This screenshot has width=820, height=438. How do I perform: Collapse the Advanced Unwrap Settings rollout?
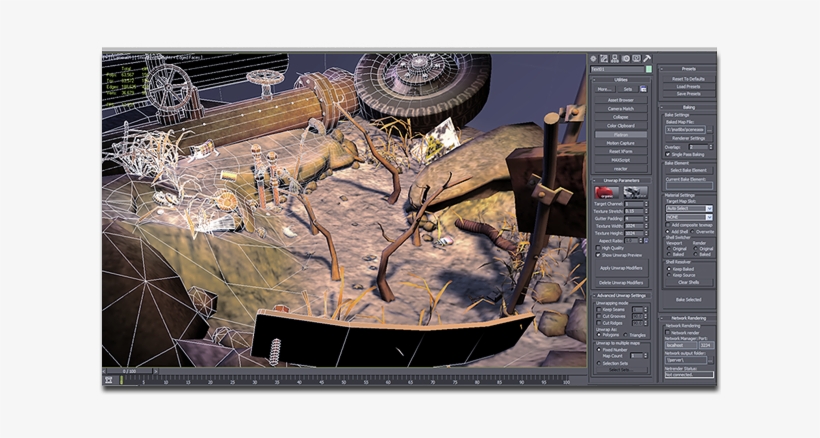[621, 296]
